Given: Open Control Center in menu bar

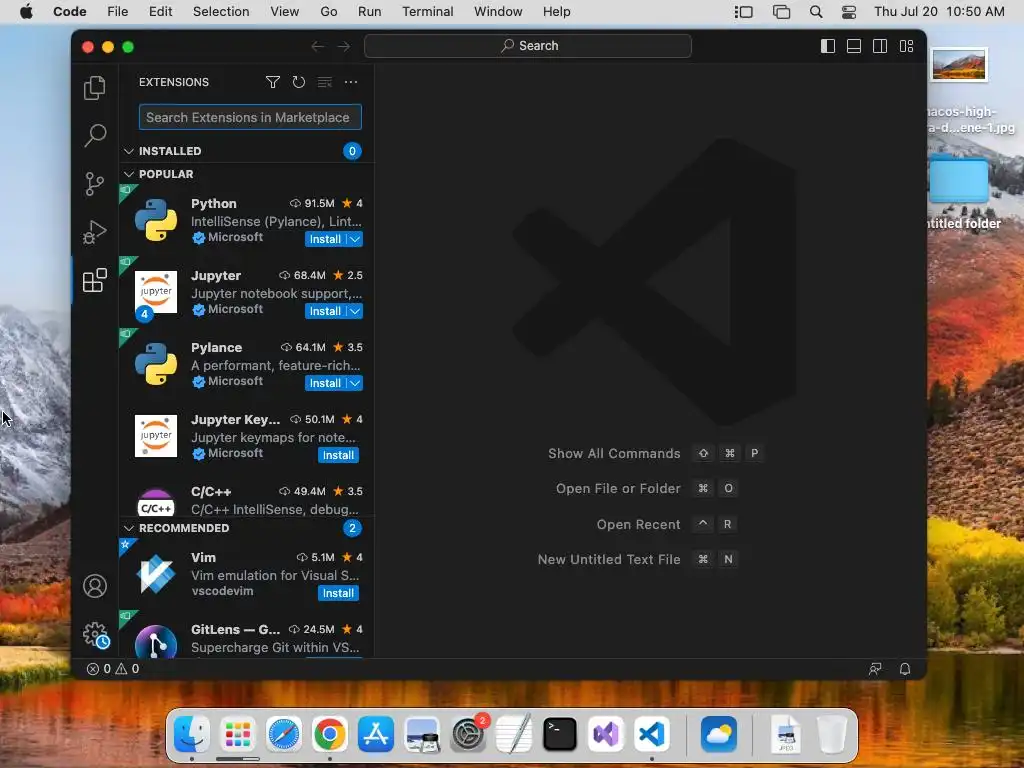Looking at the screenshot, I should 849,12.
